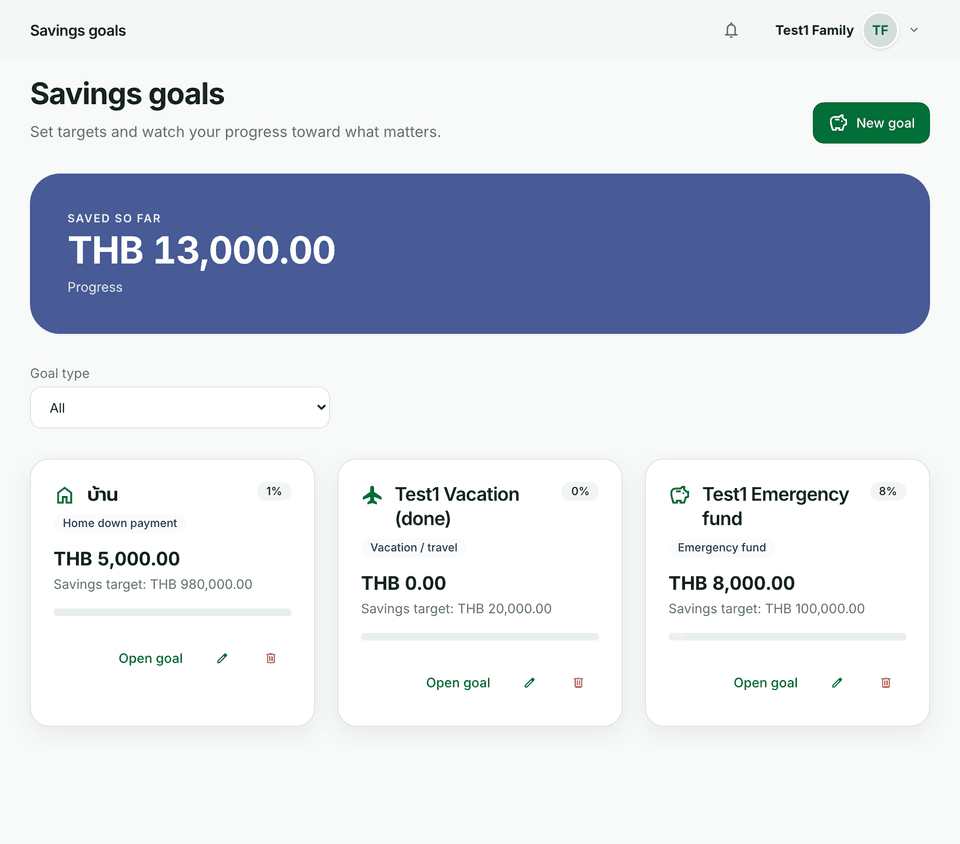The height and width of the screenshot is (844, 960).
Task: Click the 0% badge on Vacation card
Action: (580, 491)
